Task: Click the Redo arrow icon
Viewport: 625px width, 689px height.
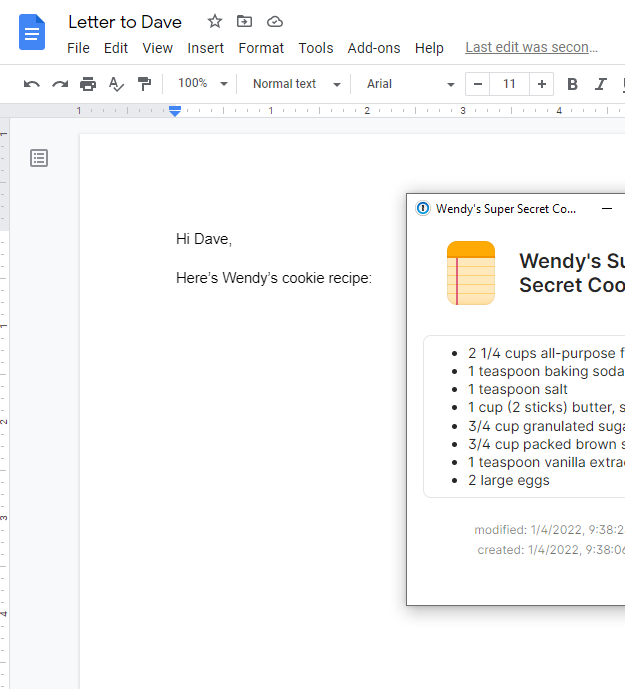Action: click(x=60, y=84)
